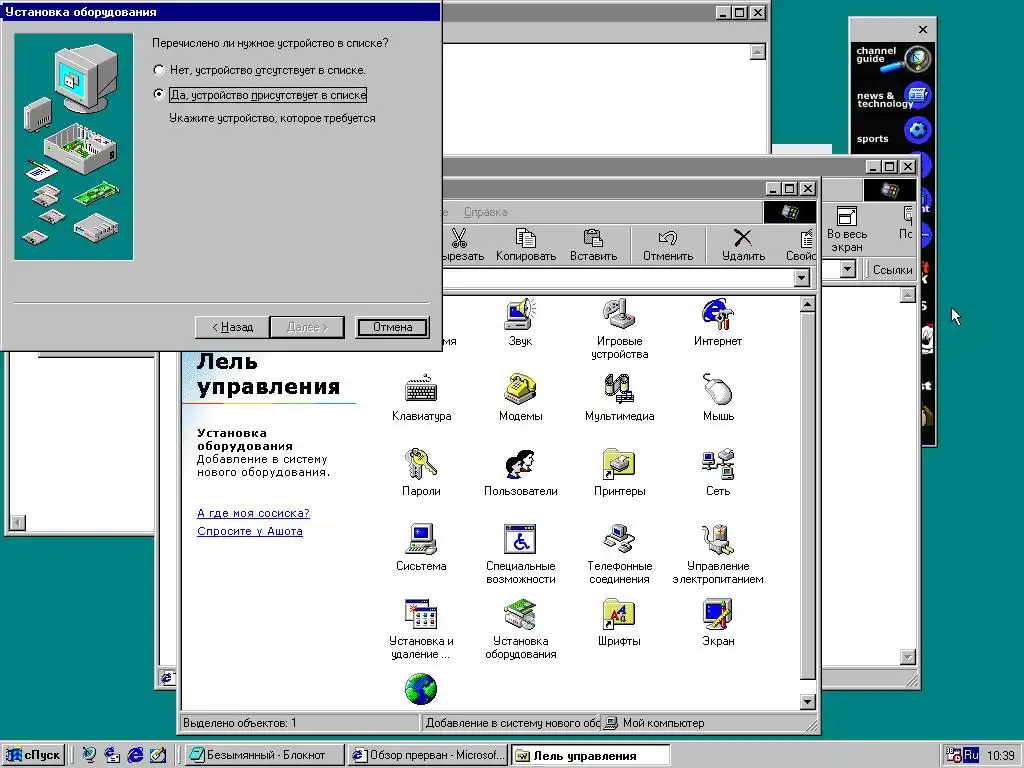Choose 'Да, устройство присутствует в списке'

260,95
